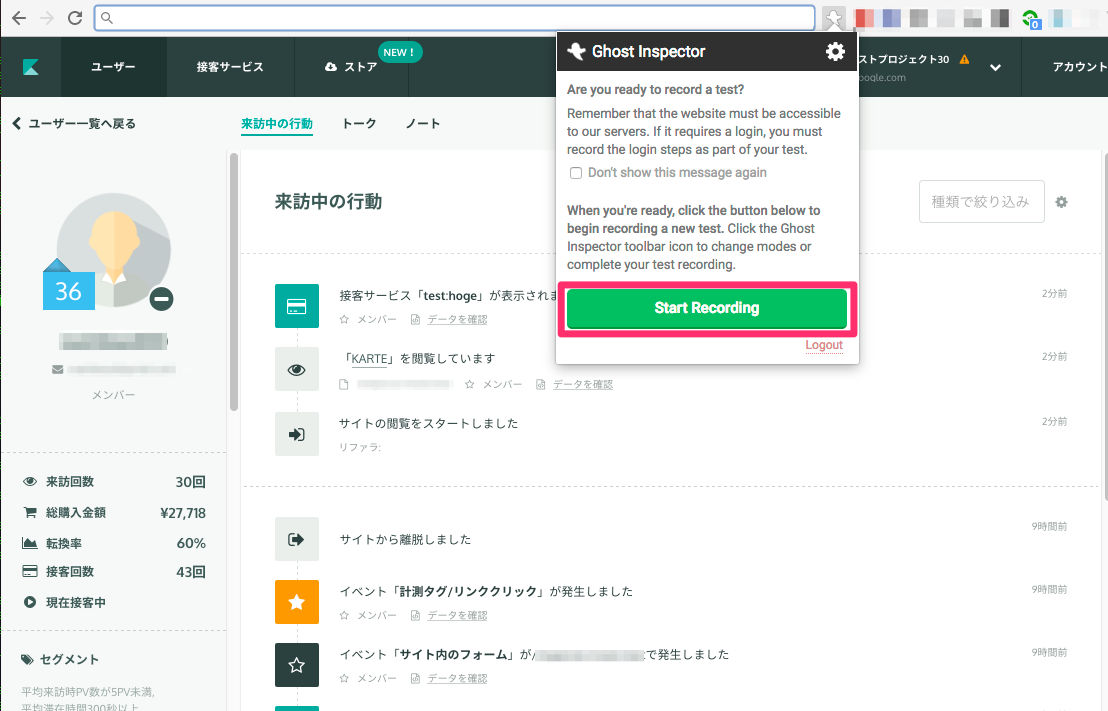Click the exit icon for サイトから離脱しました
Image resolution: width=1108 pixels, height=711 pixels.
point(297,539)
